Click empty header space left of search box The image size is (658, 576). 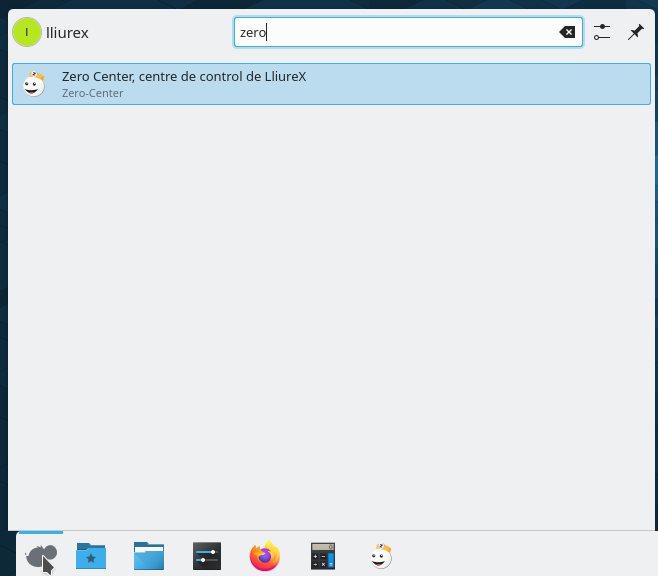[x=160, y=32]
